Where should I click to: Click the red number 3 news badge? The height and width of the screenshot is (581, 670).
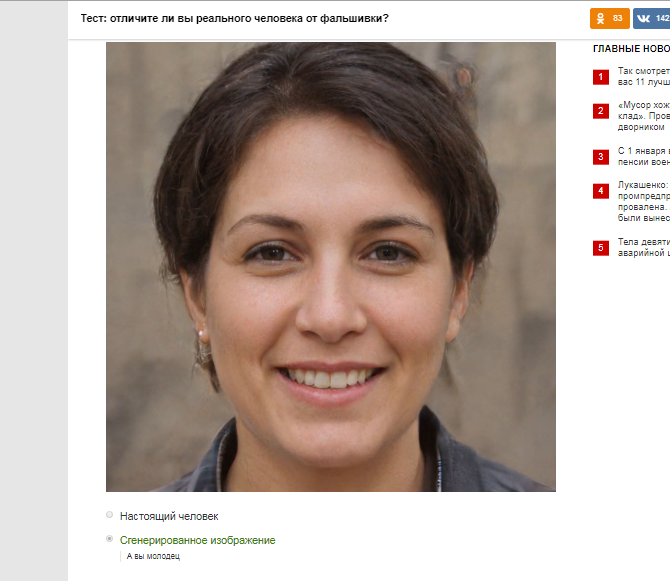600,157
